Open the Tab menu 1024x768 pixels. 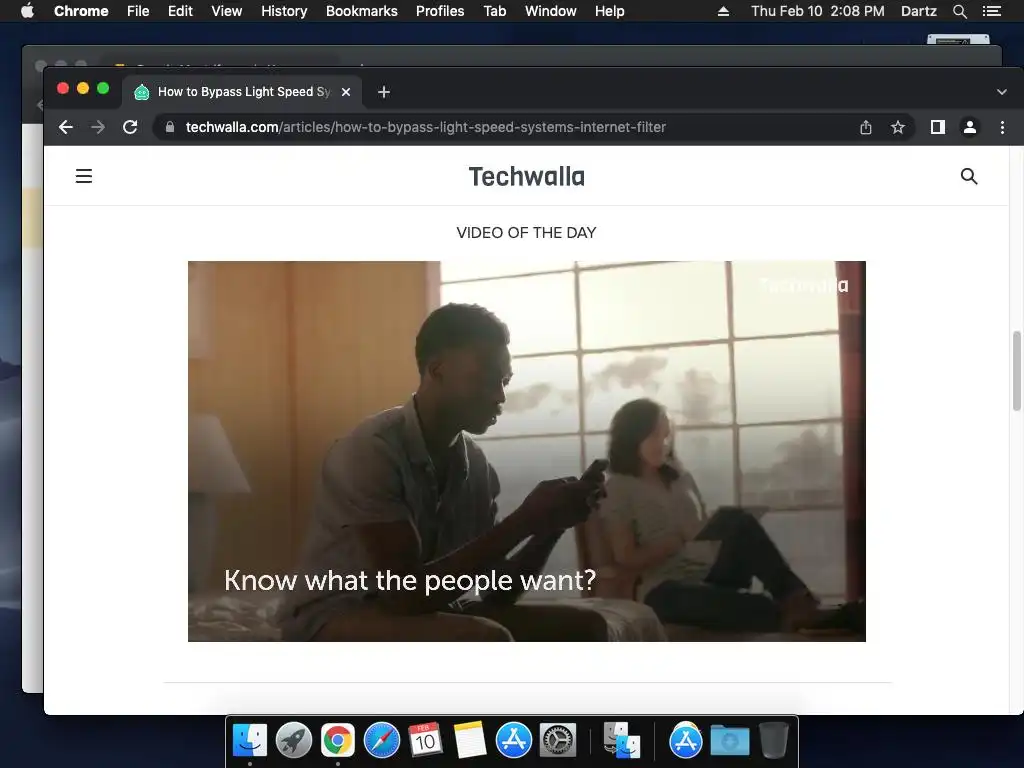(494, 11)
